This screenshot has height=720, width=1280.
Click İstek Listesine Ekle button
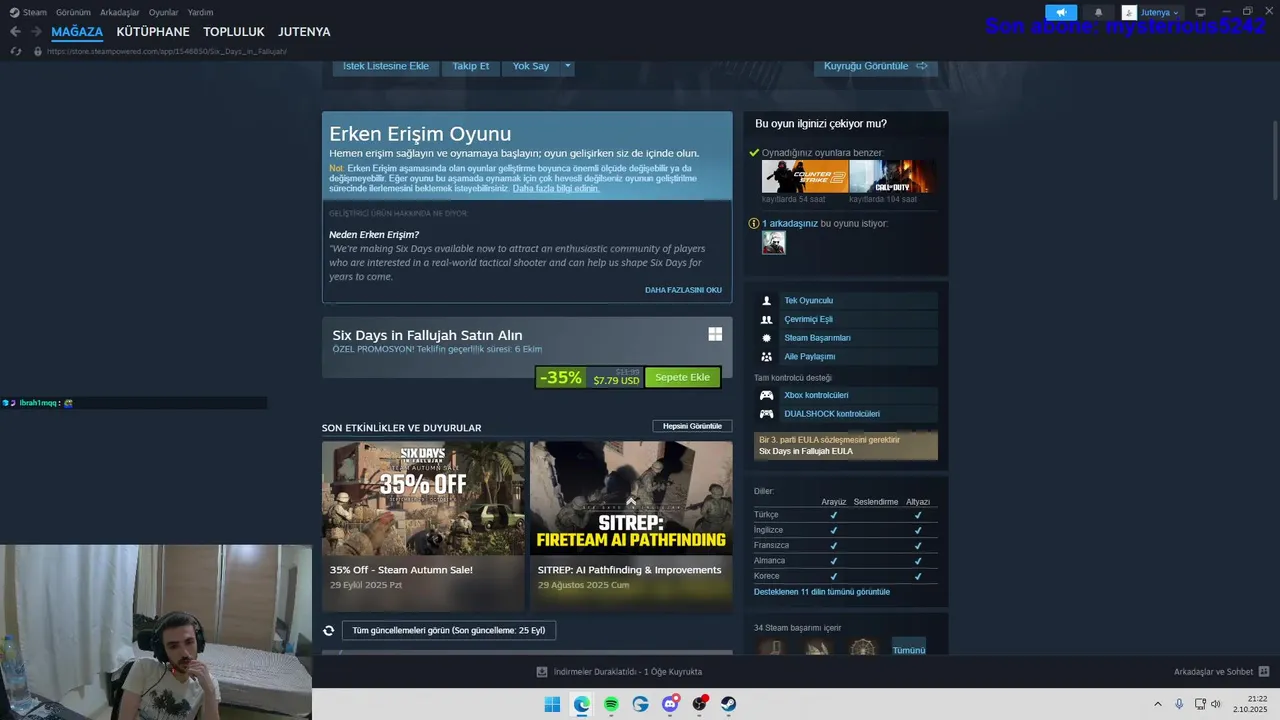[386, 66]
